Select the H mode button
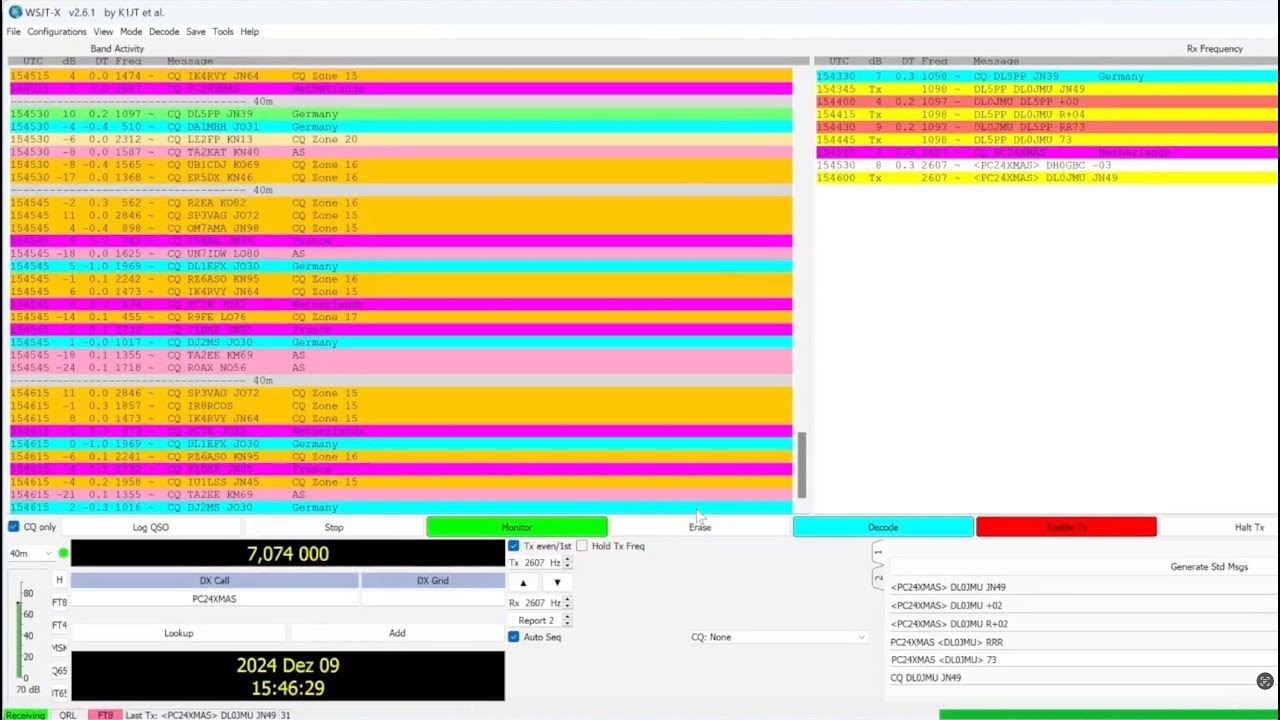This screenshot has height=720, width=1280. point(59,580)
